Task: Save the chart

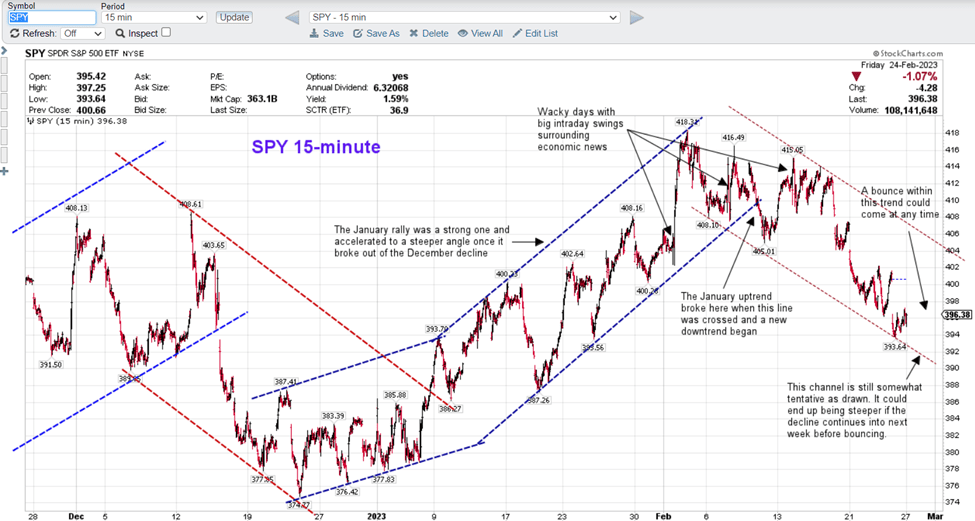Action: click(333, 34)
